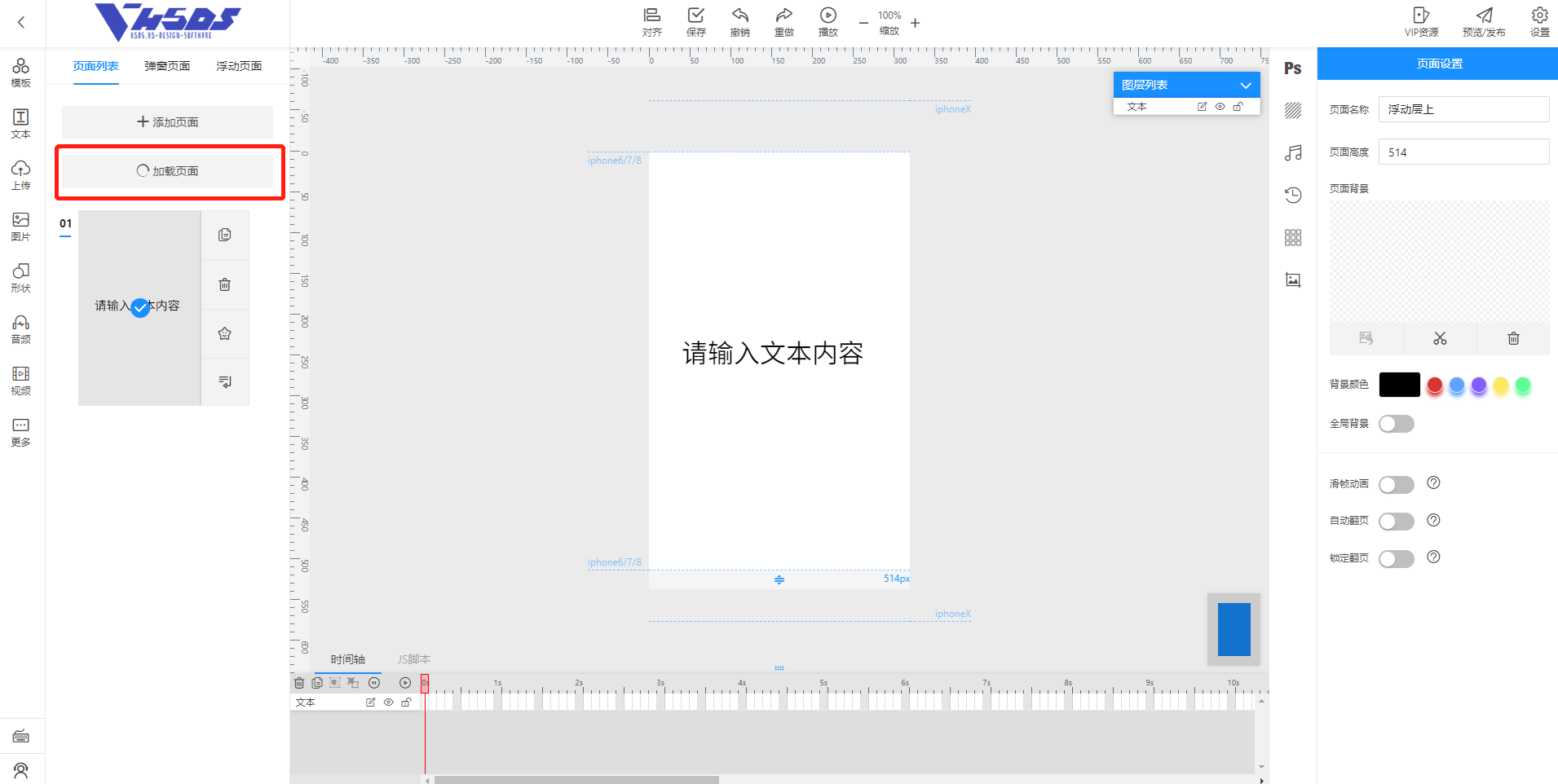Switch to 时间轴 timeline tab

click(x=348, y=659)
